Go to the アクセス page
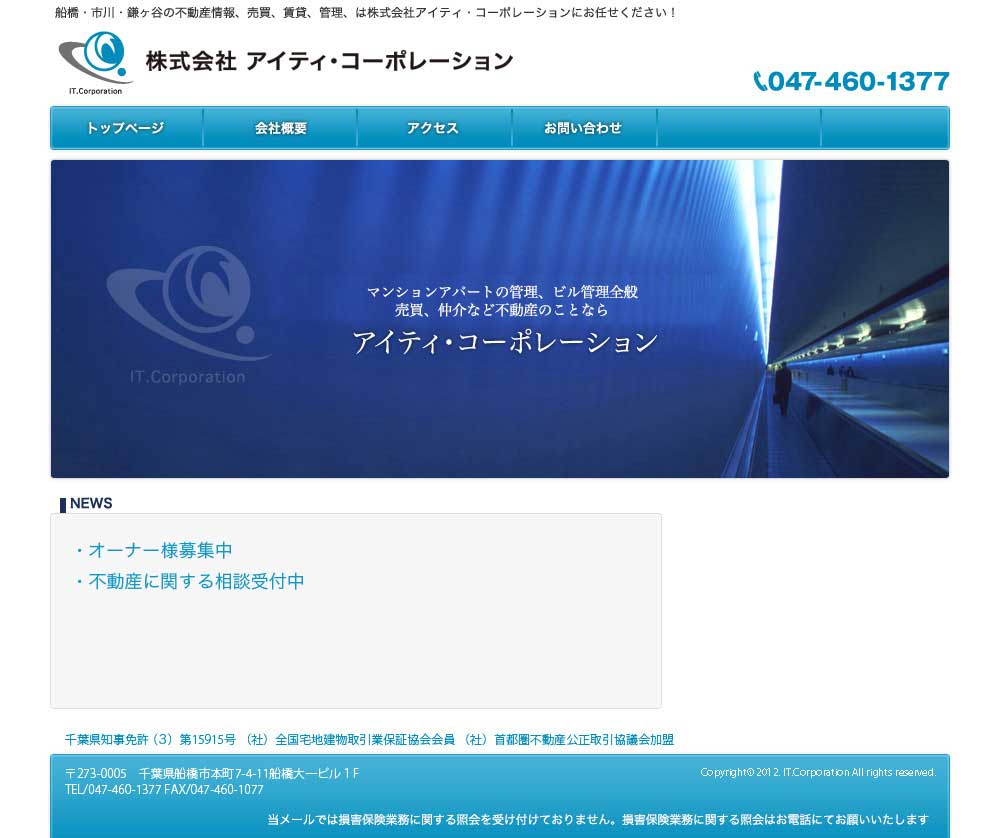This screenshot has height=838, width=1000. click(x=434, y=128)
